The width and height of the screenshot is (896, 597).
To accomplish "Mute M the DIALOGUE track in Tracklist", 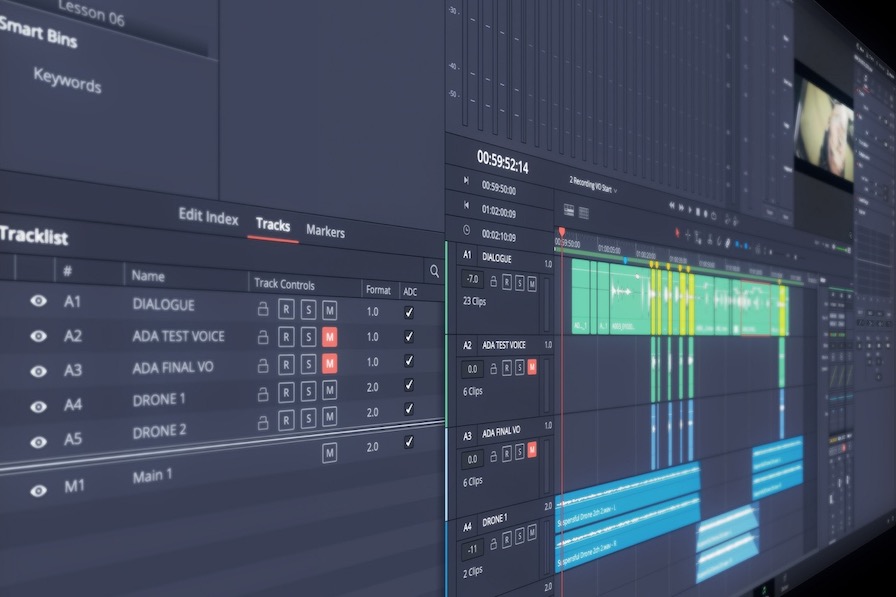I will click(x=330, y=311).
